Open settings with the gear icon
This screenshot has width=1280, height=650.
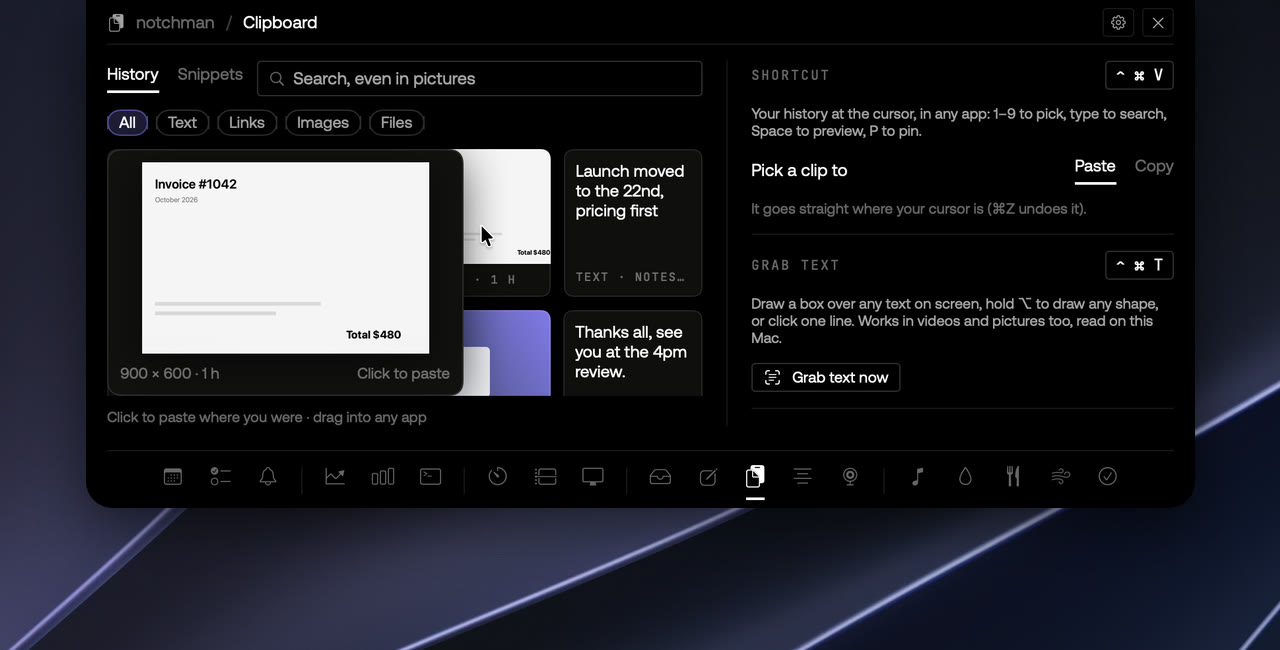(1118, 23)
